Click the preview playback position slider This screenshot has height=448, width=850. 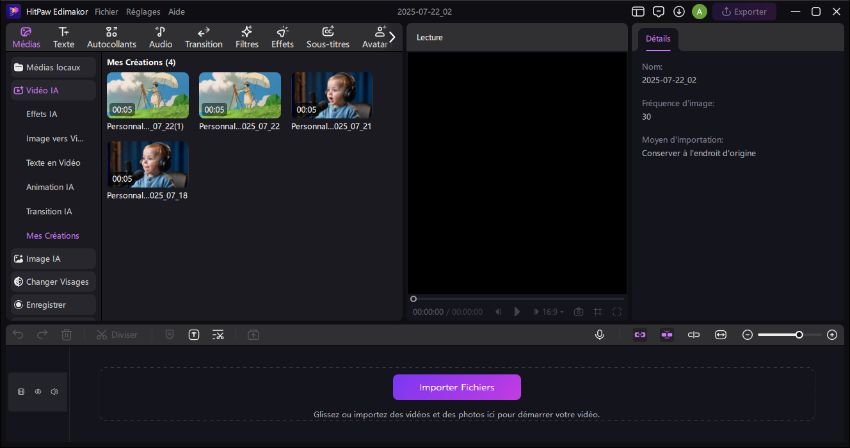(518, 299)
